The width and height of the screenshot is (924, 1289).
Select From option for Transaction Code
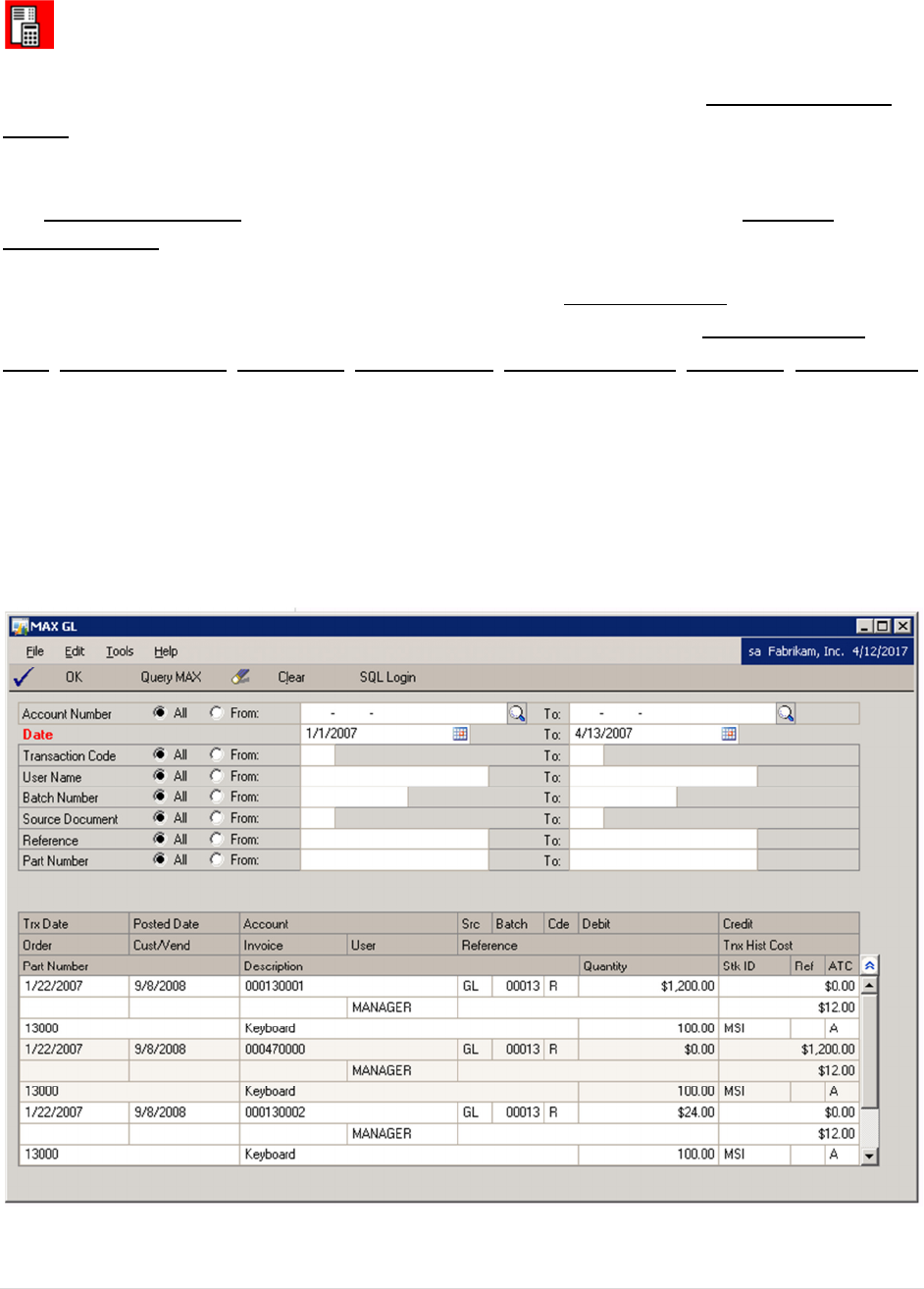[x=216, y=755]
